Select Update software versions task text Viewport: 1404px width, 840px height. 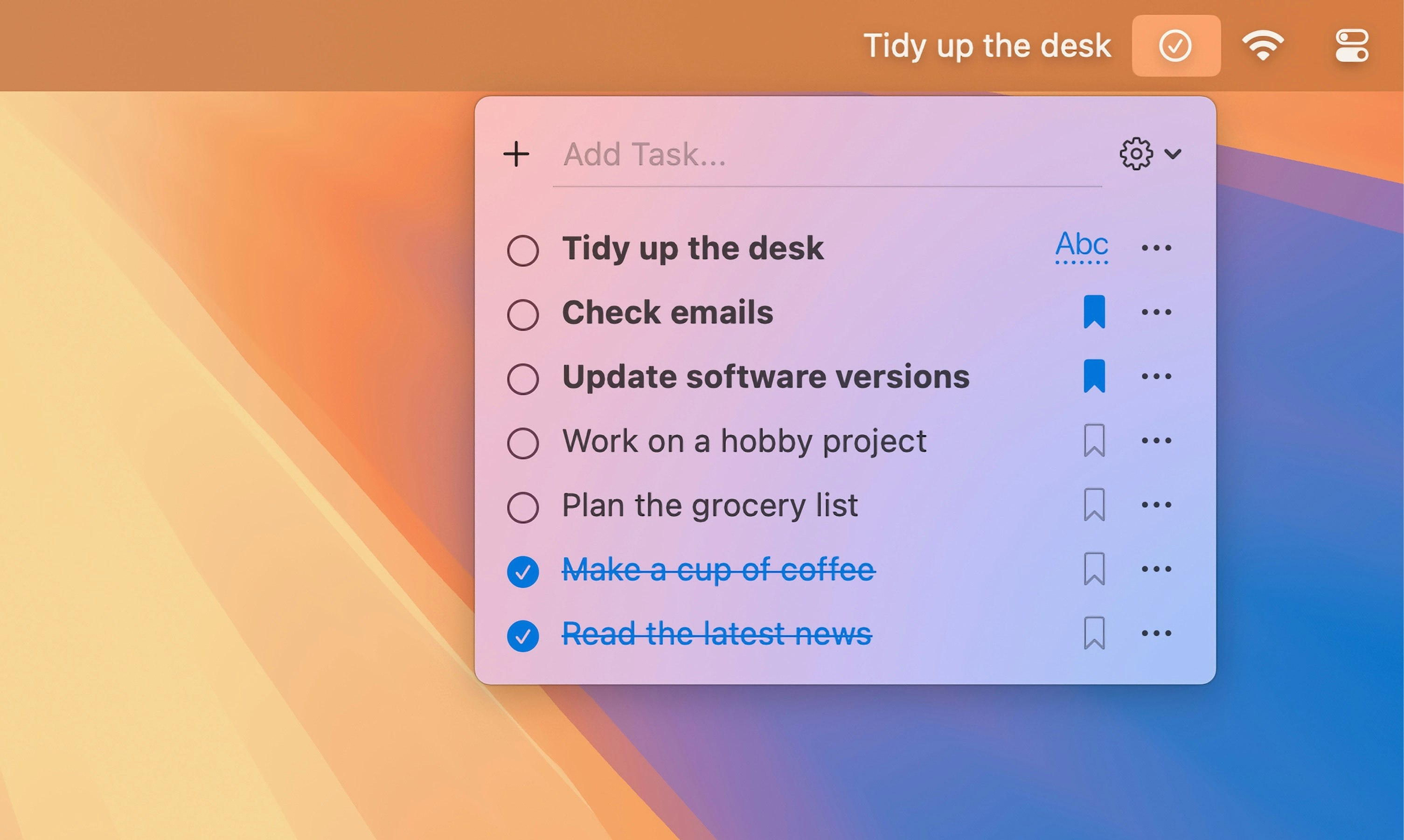(766, 377)
